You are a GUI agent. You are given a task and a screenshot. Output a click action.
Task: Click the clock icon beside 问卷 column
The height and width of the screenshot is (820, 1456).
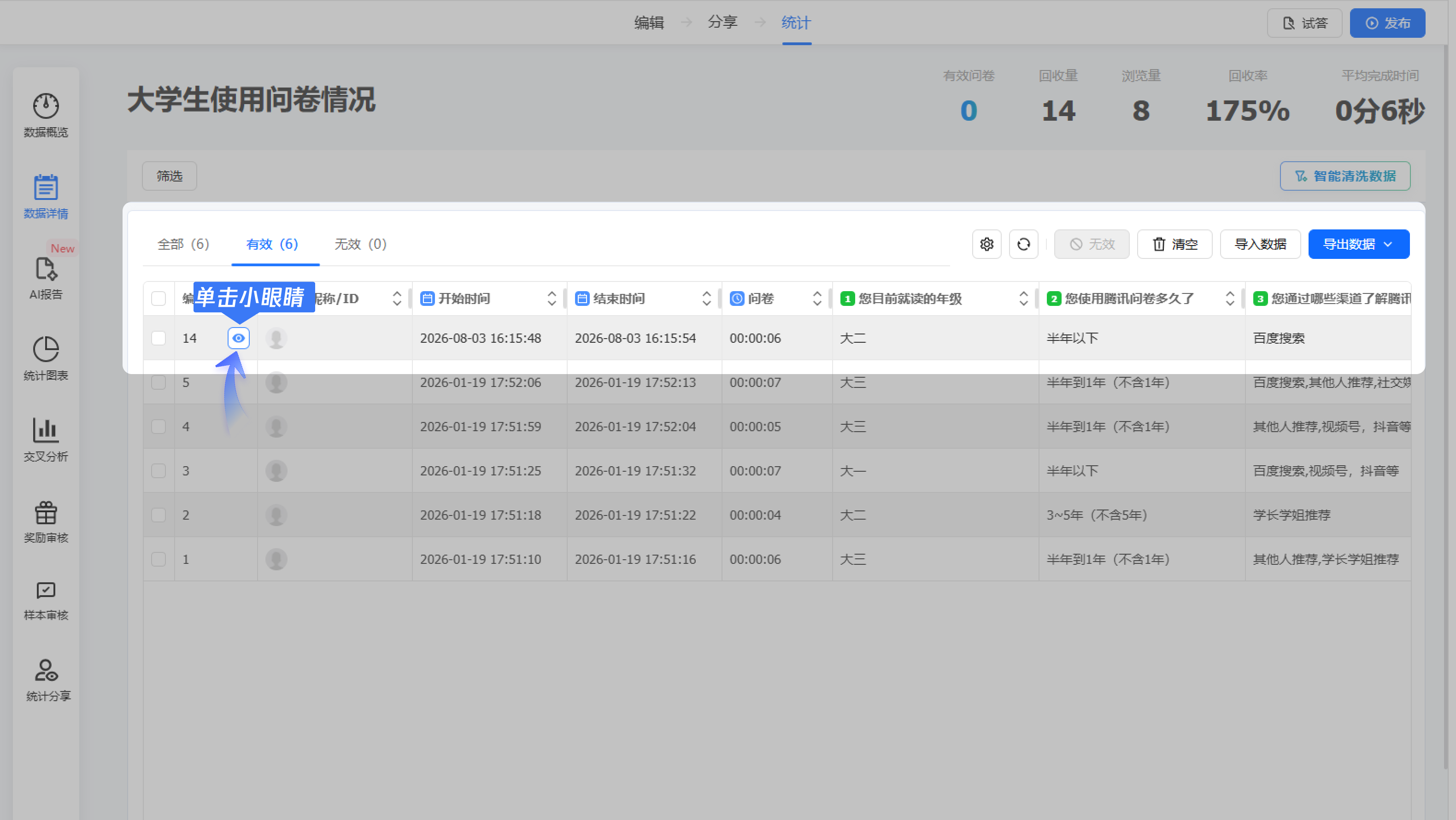[737, 299]
